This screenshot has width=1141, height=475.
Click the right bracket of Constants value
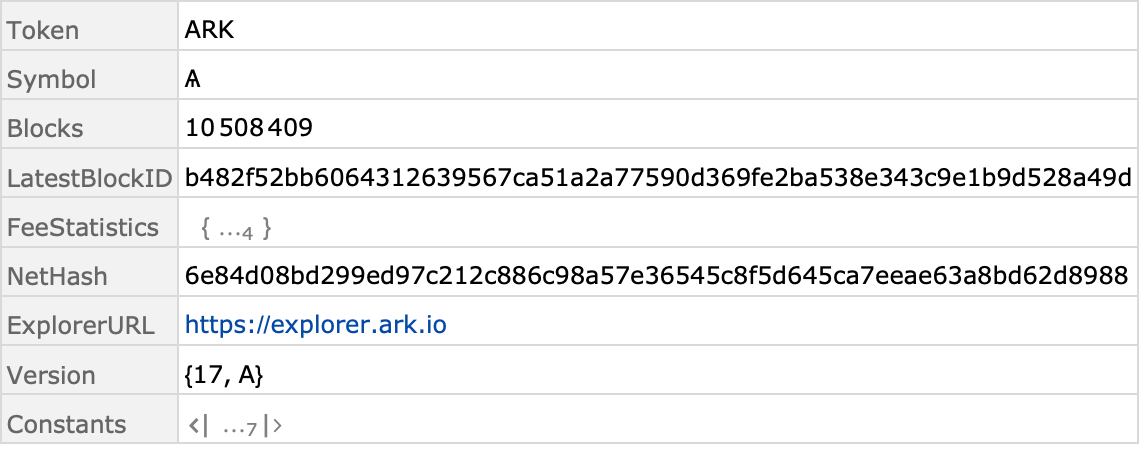(273, 426)
